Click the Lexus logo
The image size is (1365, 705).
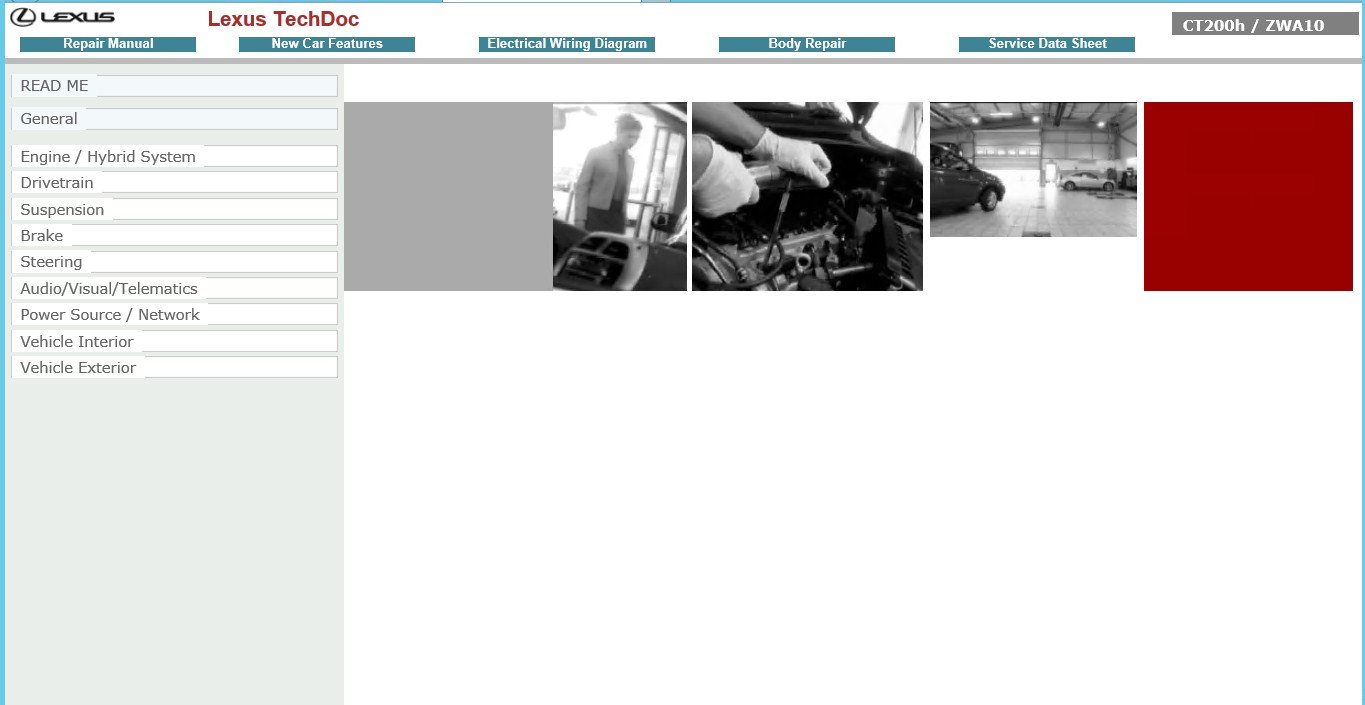tap(62, 17)
